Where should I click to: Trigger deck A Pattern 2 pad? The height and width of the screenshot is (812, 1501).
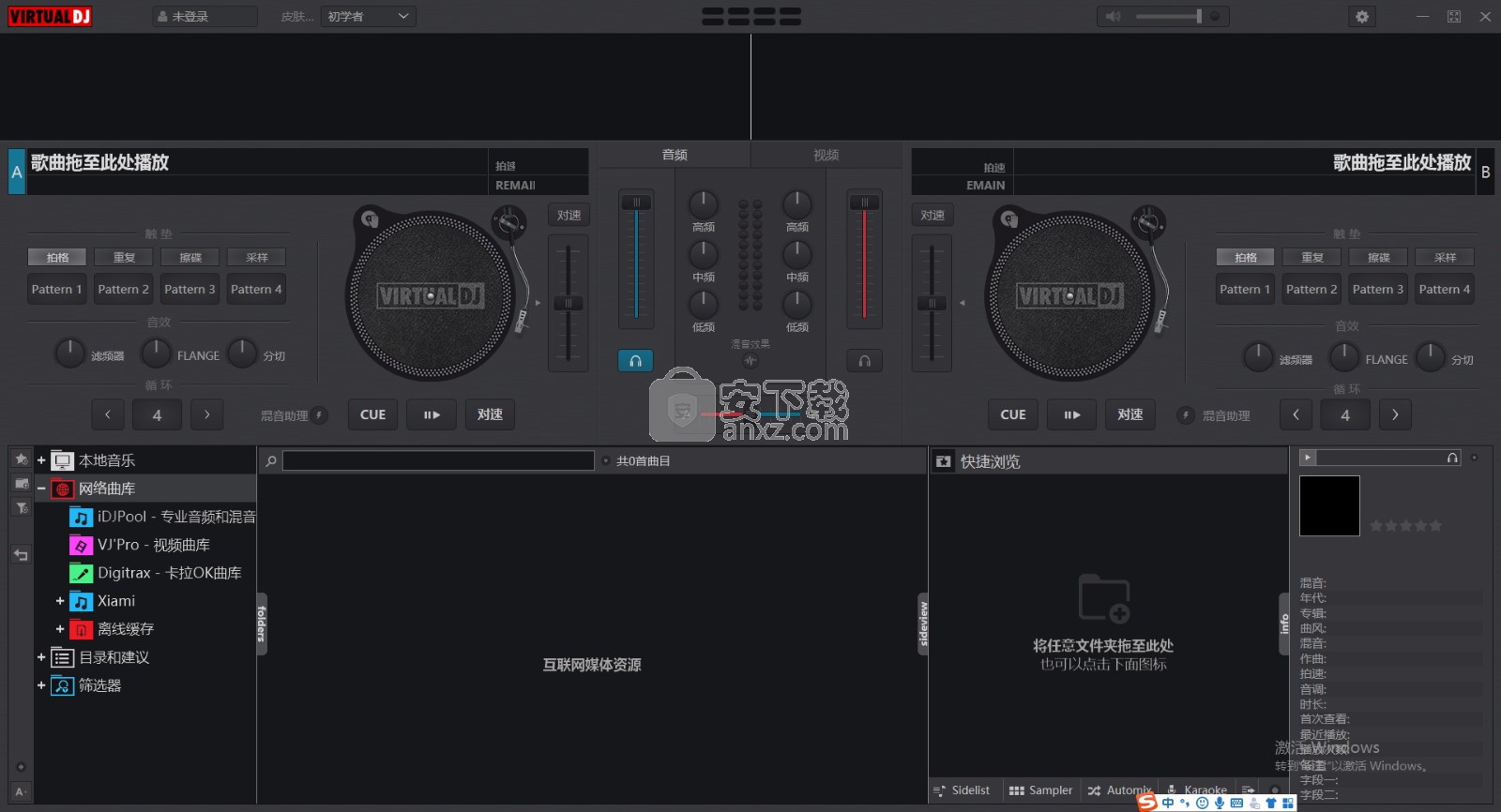pyautogui.click(x=124, y=289)
